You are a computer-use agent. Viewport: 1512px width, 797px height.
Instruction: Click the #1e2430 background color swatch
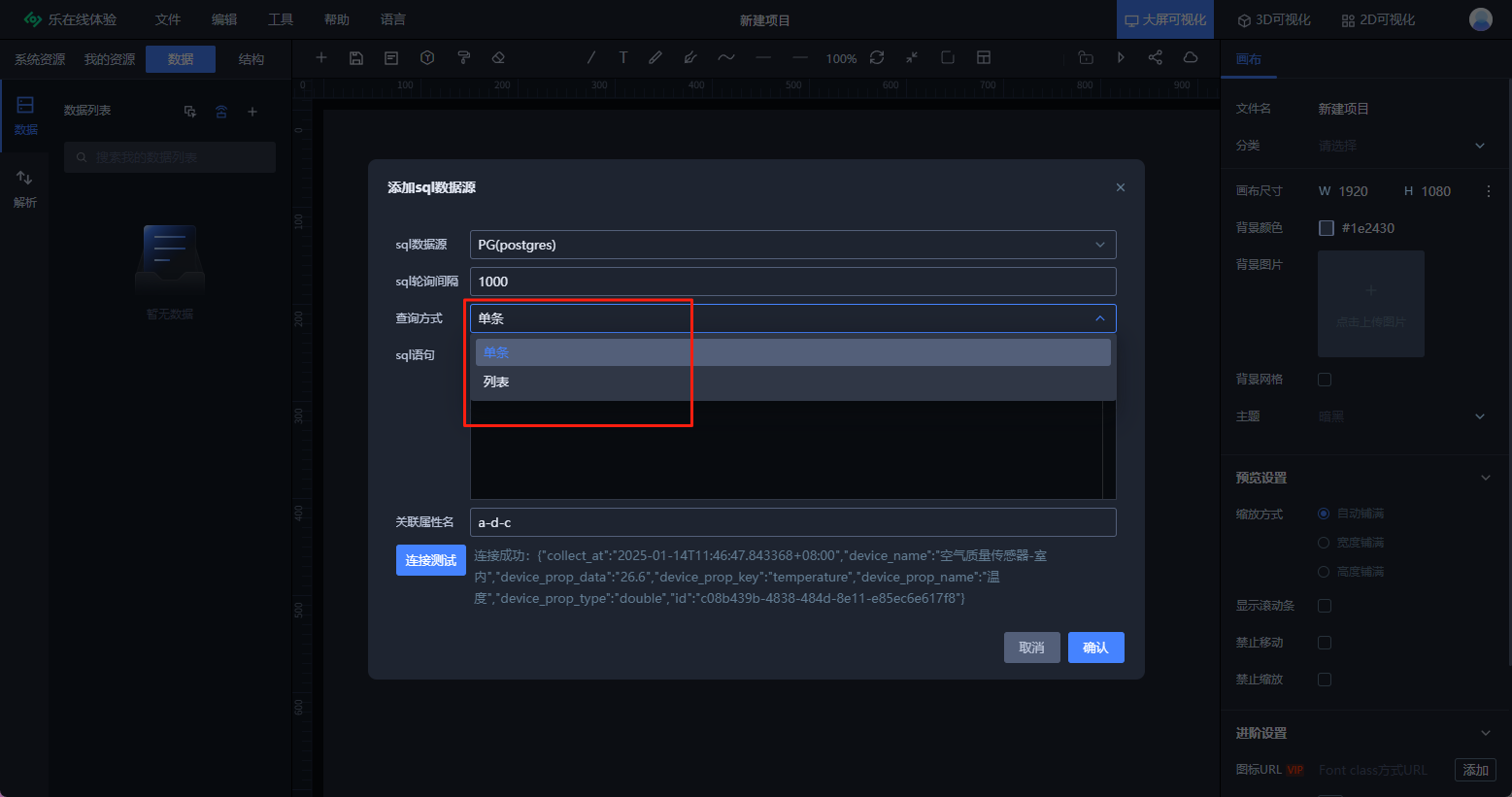click(x=1327, y=228)
